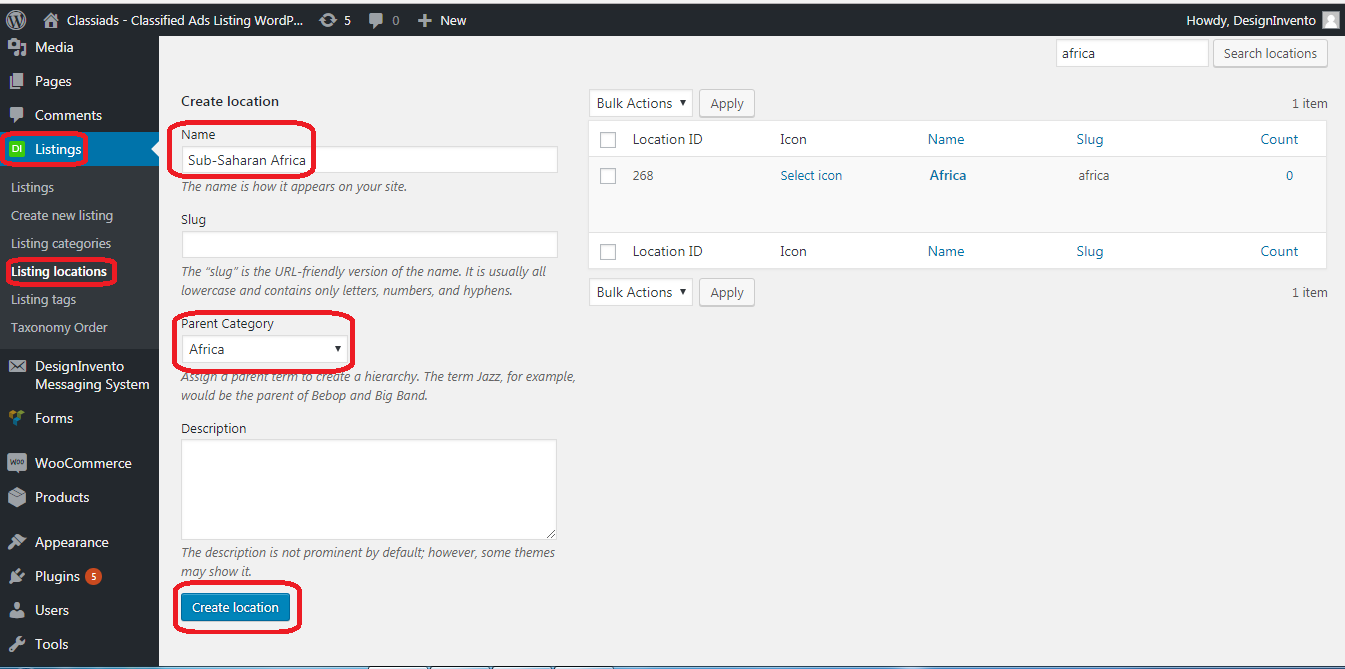Open the Appearance menu

[72, 542]
